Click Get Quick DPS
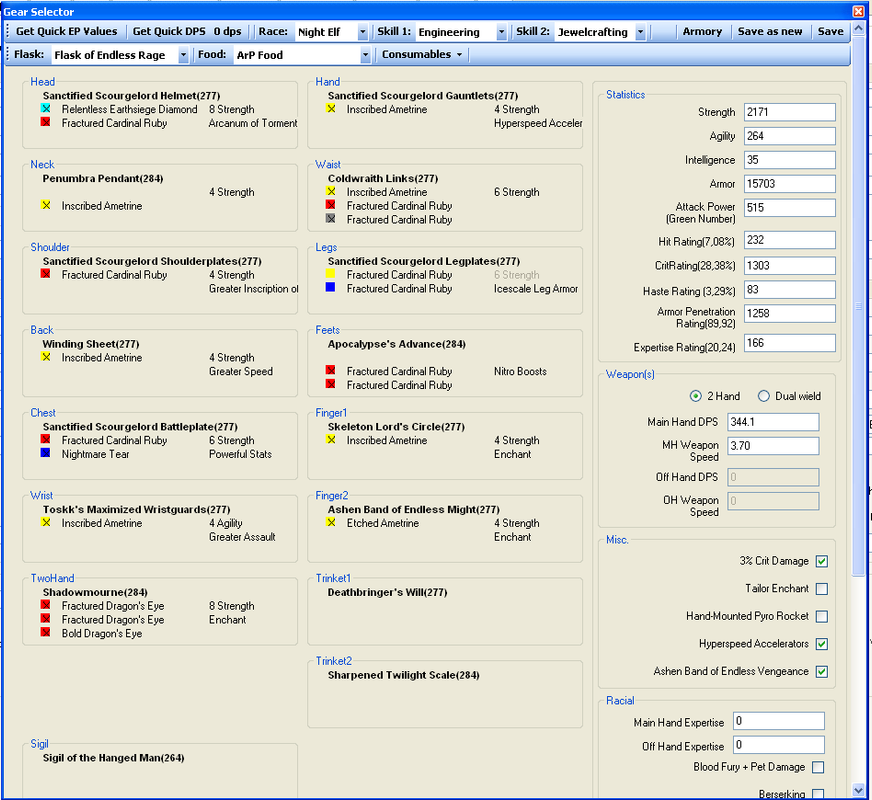 click(169, 32)
